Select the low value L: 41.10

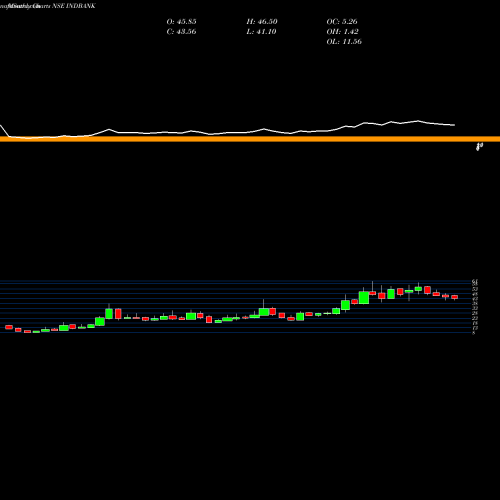(x=261, y=32)
